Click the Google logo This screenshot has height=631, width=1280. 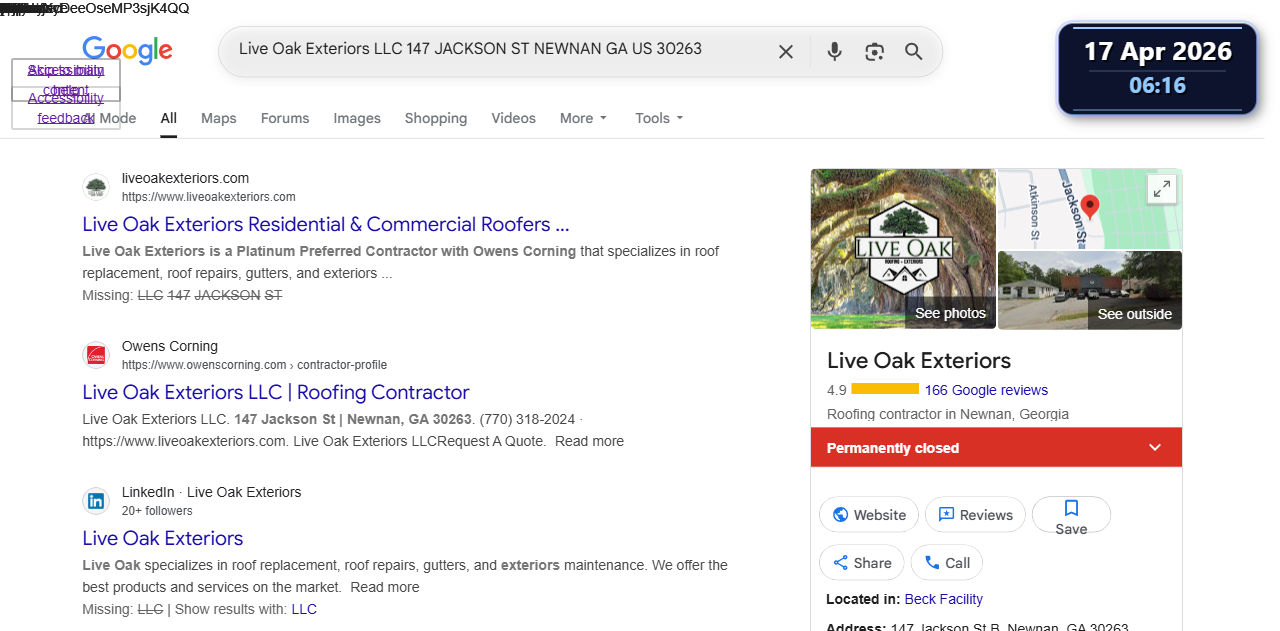(127, 50)
